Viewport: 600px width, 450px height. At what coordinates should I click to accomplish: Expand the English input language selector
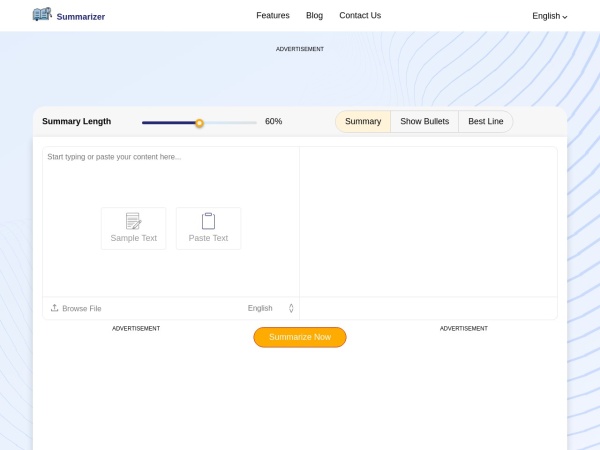[260, 308]
